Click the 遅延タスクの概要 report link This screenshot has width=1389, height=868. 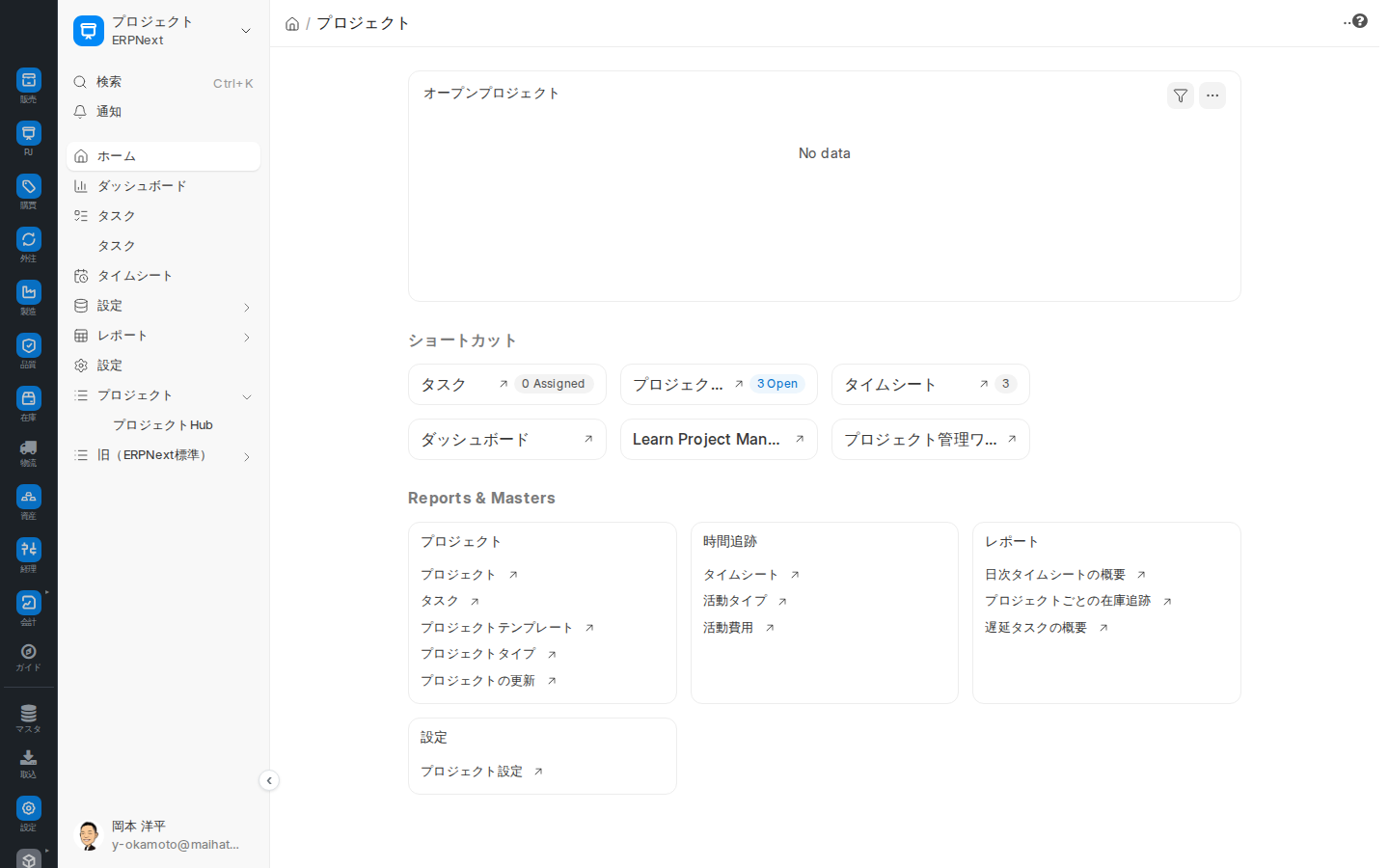1036,628
